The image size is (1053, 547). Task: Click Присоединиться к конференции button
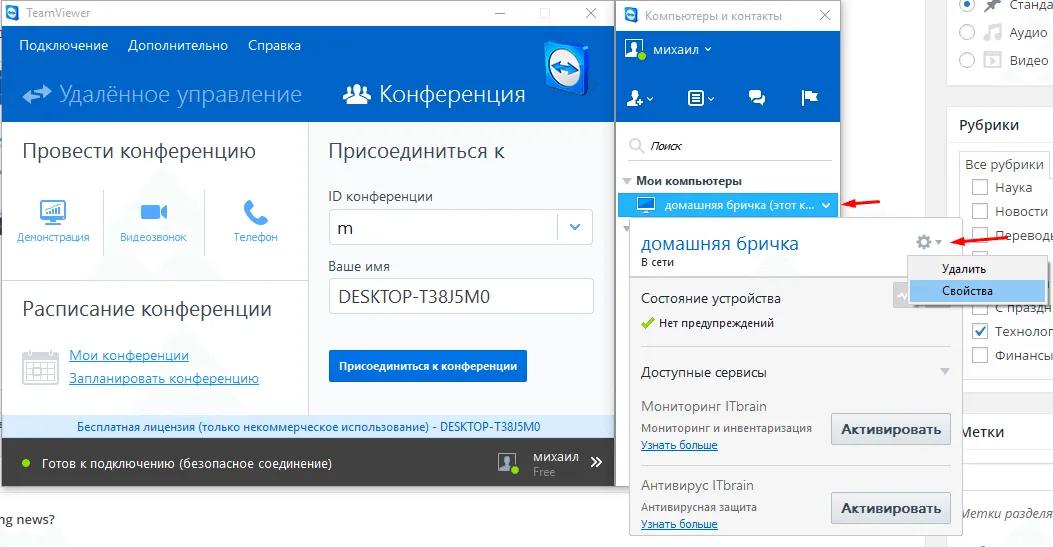tap(427, 366)
